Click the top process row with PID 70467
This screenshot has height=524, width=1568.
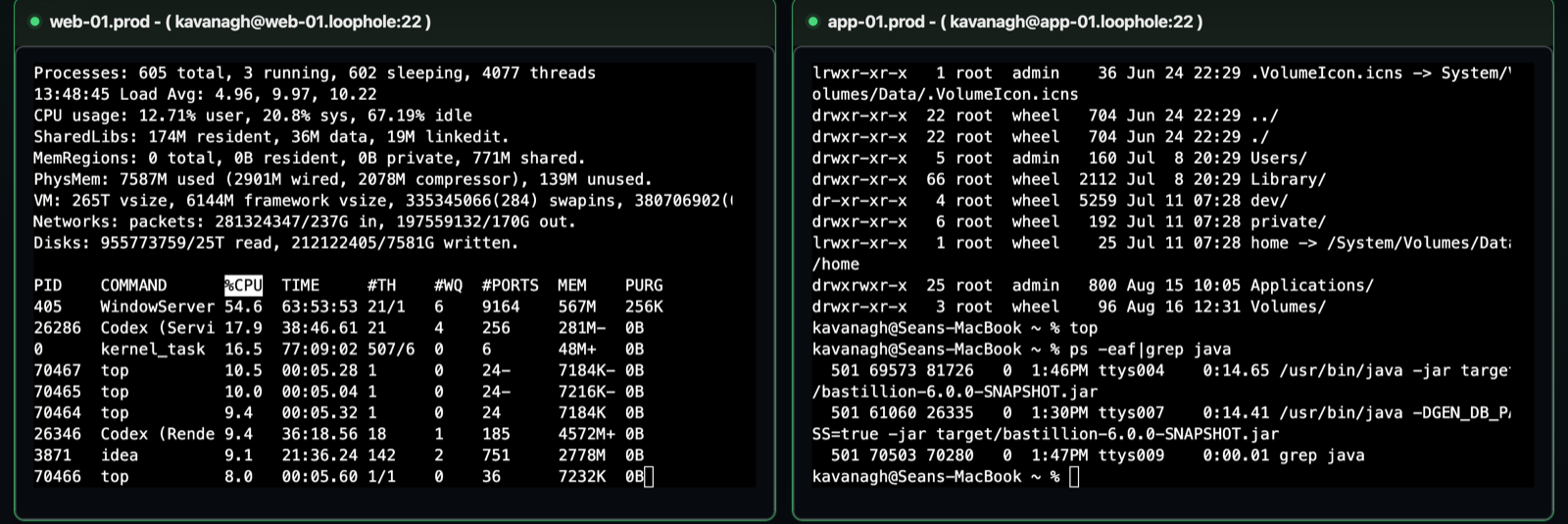[339, 370]
